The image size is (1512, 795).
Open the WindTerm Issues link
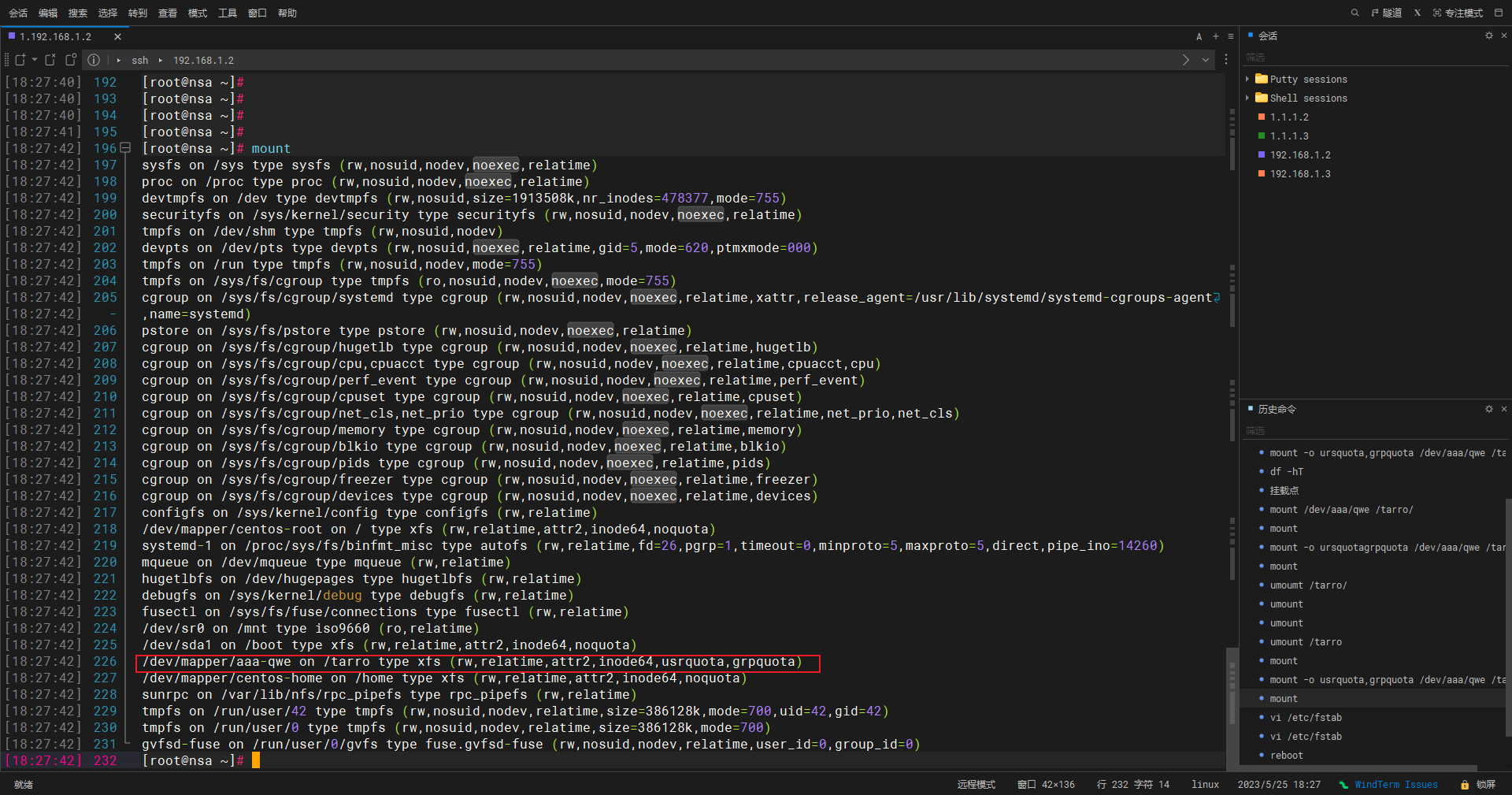tap(1395, 784)
